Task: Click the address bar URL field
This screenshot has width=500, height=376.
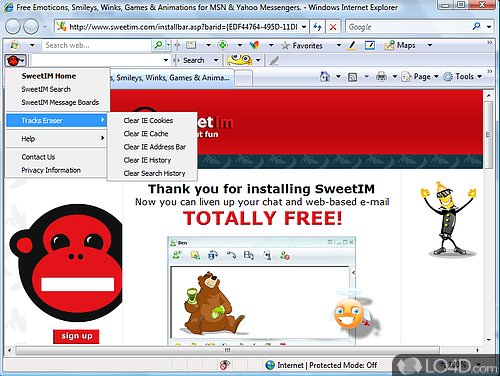Action: coord(182,27)
